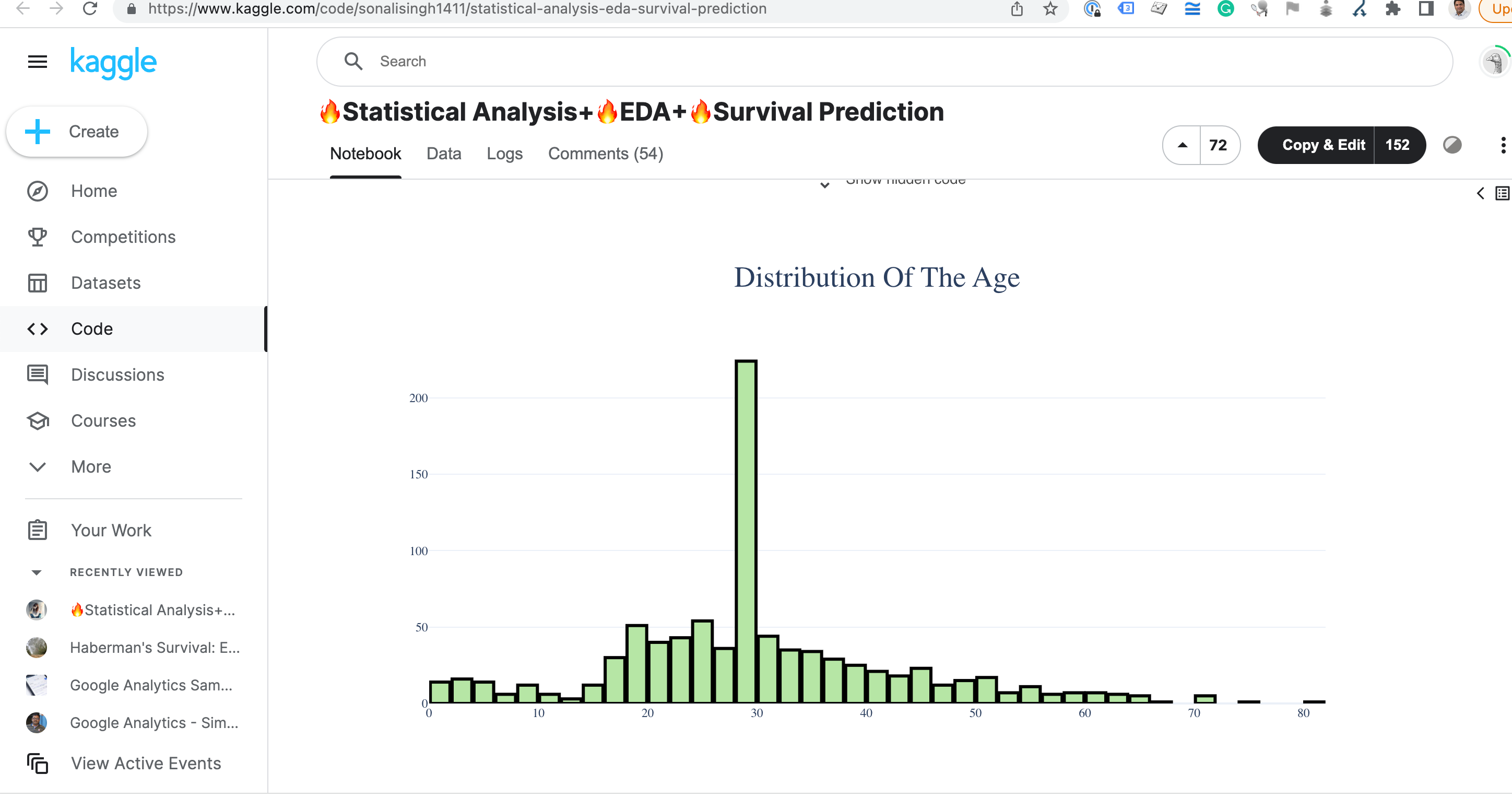The height and width of the screenshot is (798, 1512).
Task: Expand the hidden code cell chevron
Action: click(825, 185)
